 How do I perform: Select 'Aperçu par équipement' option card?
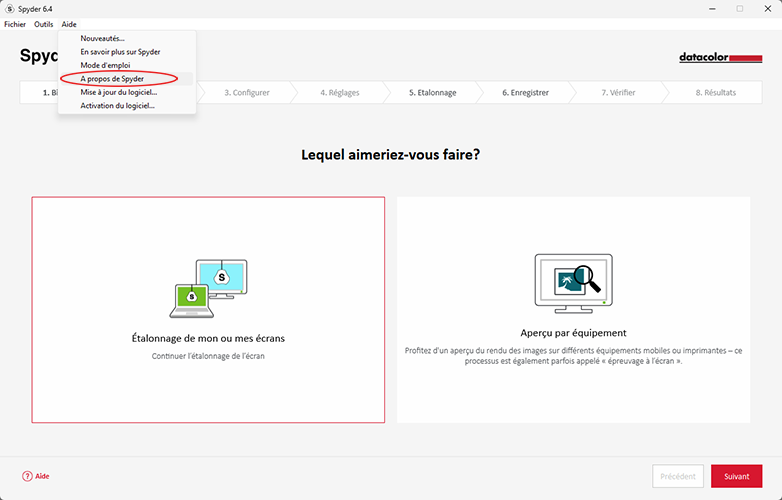coord(573,309)
